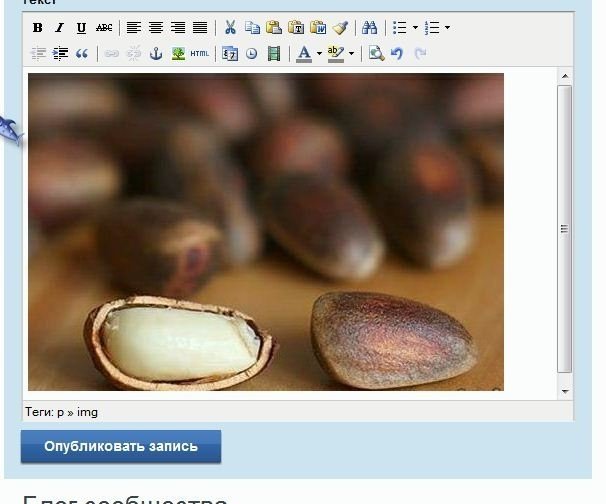Toggle underline text formatting
Viewport: 606px width, 504px height.
(81, 28)
